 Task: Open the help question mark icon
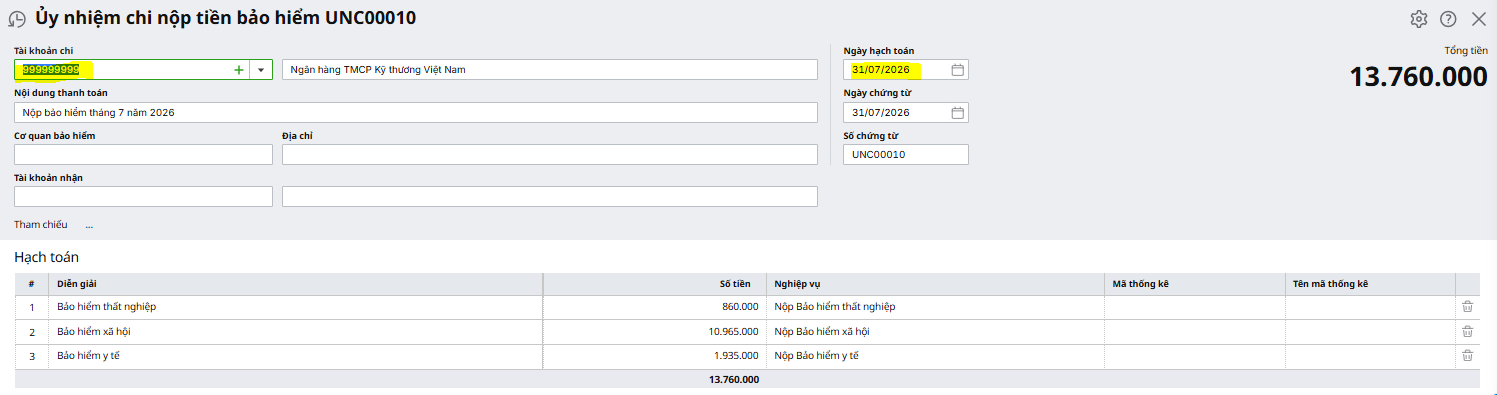click(x=1448, y=19)
